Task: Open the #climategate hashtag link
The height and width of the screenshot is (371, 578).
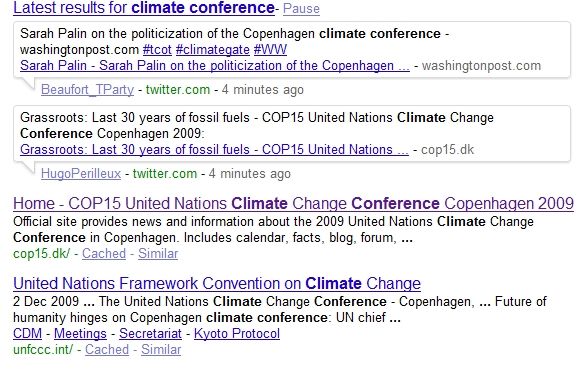Action: click(x=213, y=49)
